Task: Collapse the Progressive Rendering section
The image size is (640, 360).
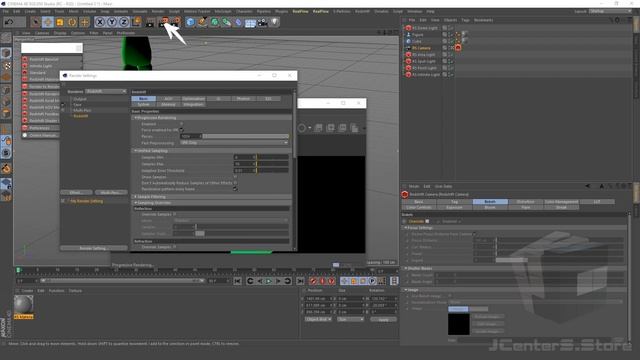Action: pos(136,118)
